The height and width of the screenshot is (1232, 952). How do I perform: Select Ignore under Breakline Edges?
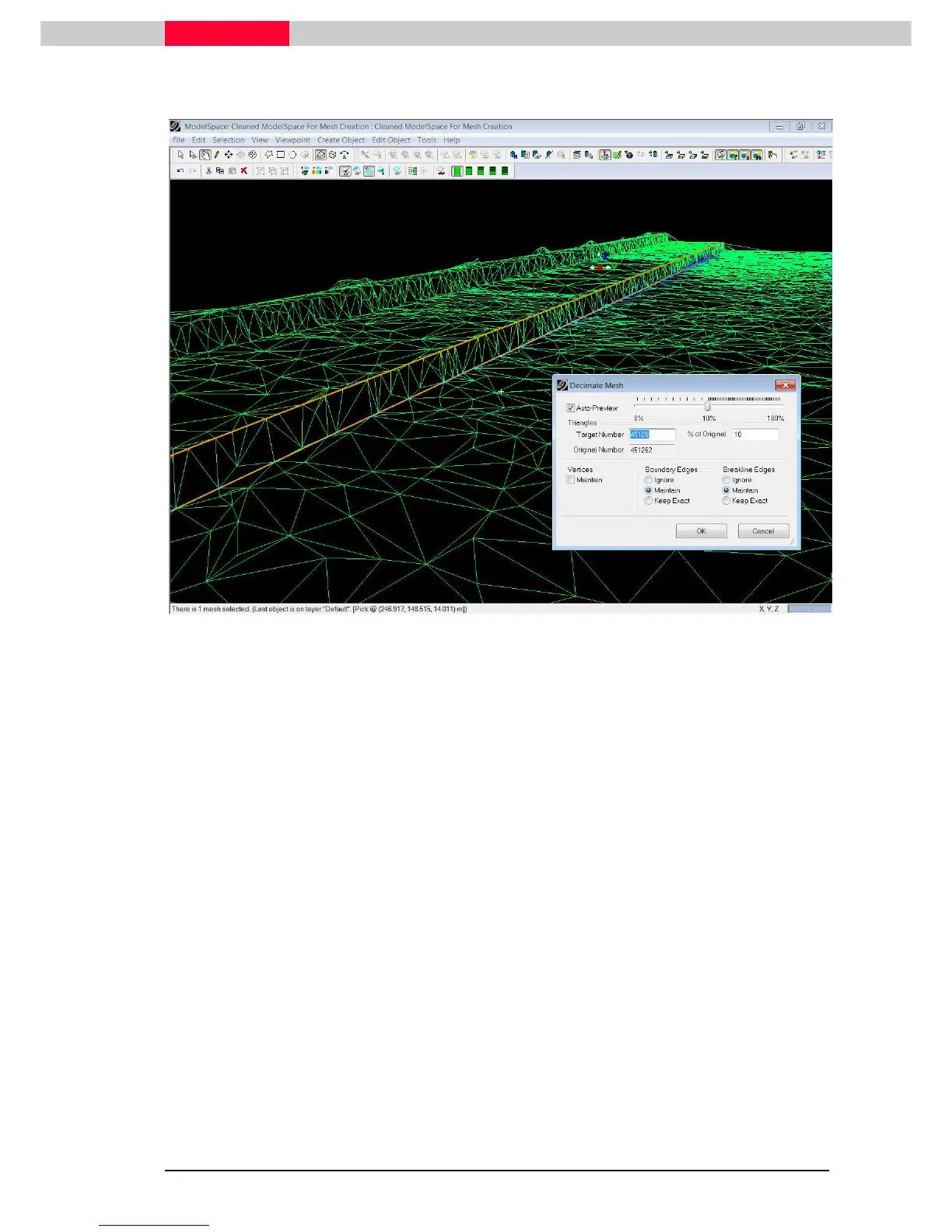click(x=726, y=480)
